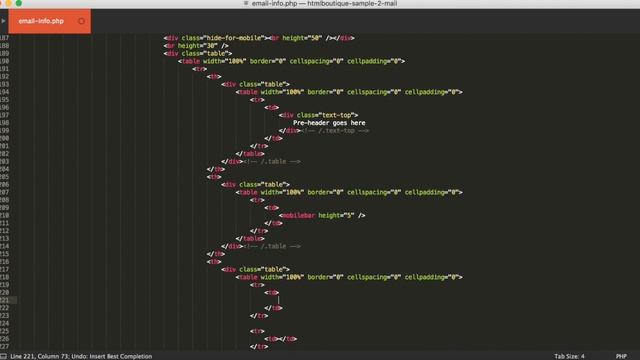Open the PHP syntax selector
The image size is (640, 360).
point(621,356)
